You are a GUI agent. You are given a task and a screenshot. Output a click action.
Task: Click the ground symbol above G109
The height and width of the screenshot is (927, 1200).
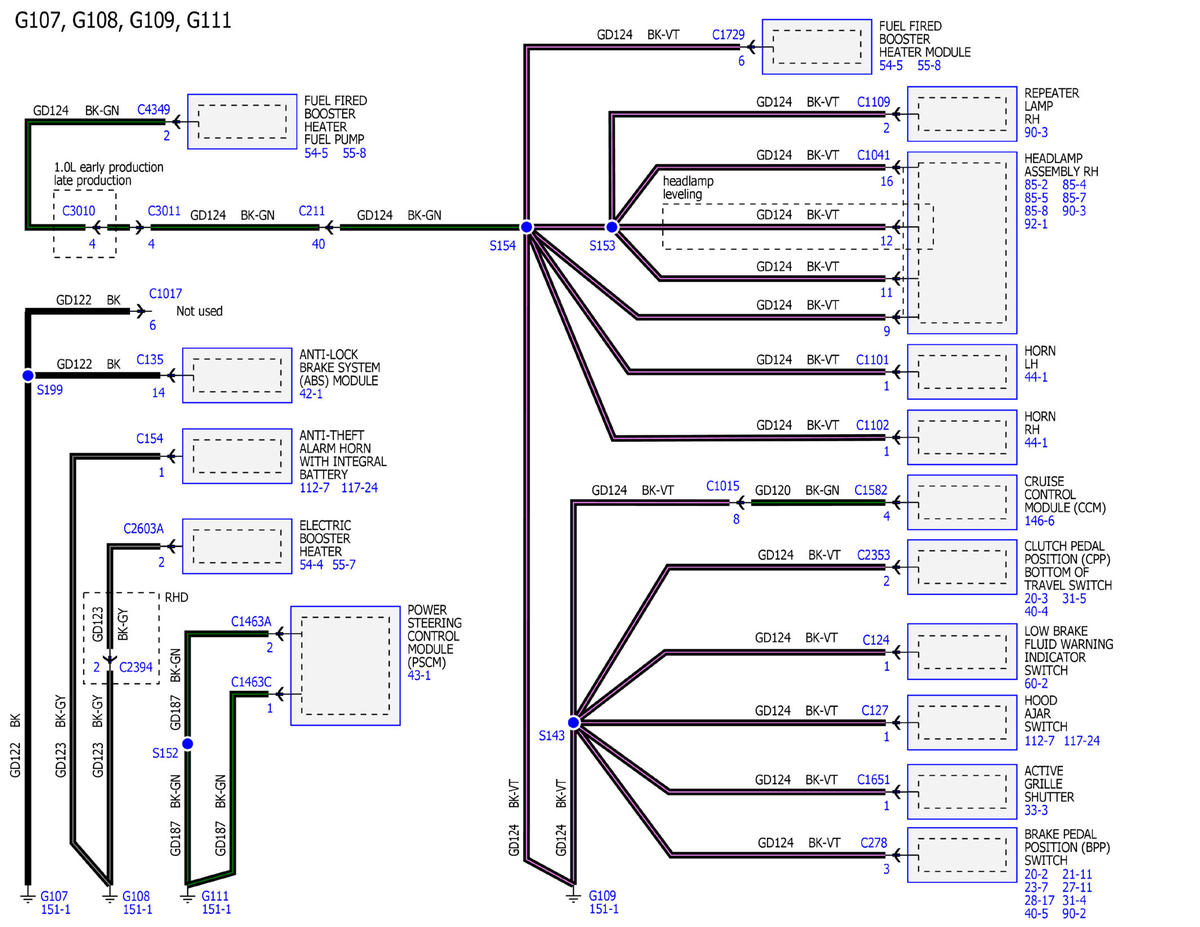tap(573, 891)
